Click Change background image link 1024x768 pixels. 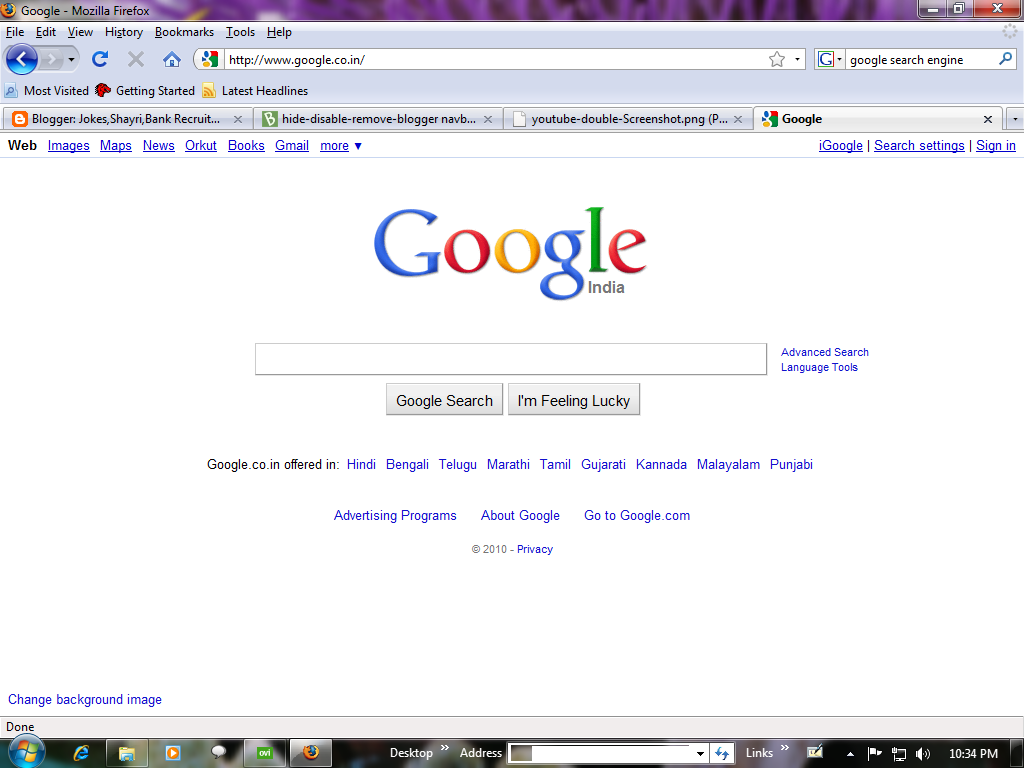(85, 699)
